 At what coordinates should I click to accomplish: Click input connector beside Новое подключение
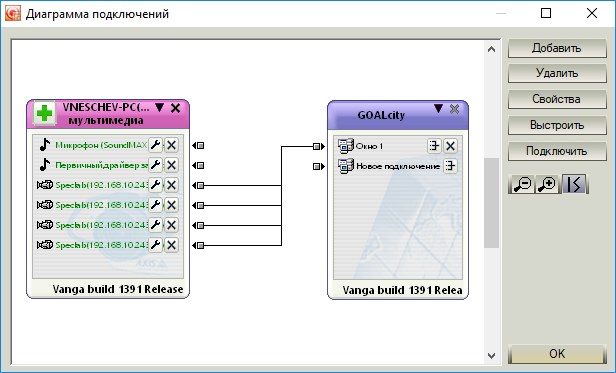(319, 167)
